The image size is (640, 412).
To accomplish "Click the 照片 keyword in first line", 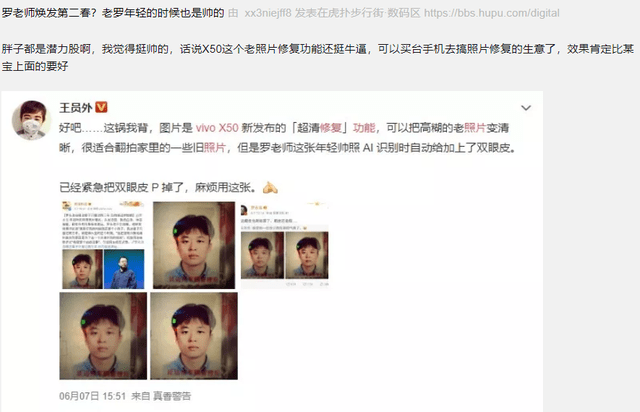I will tap(475, 128).
